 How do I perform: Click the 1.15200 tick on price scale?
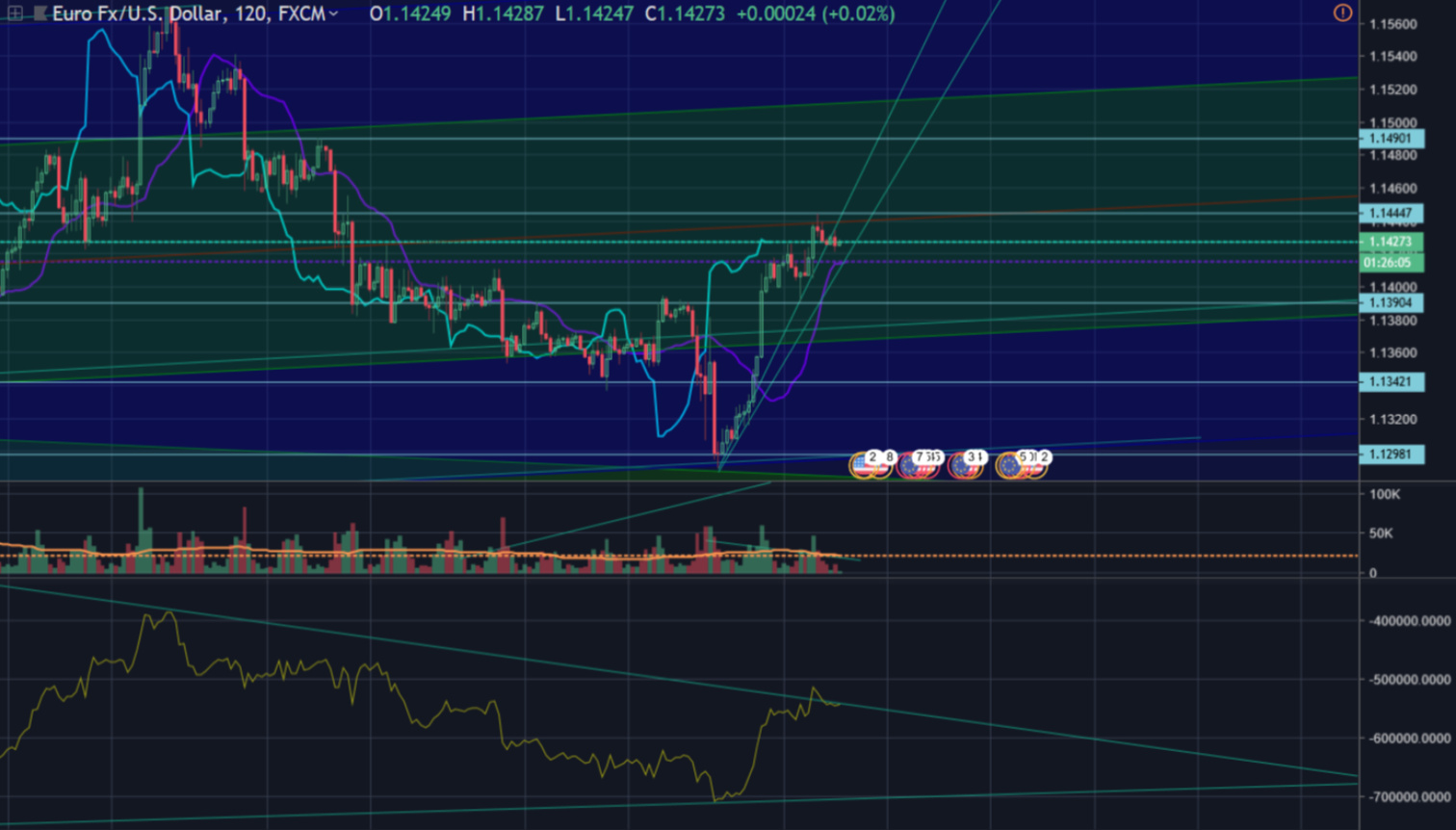point(1392,90)
